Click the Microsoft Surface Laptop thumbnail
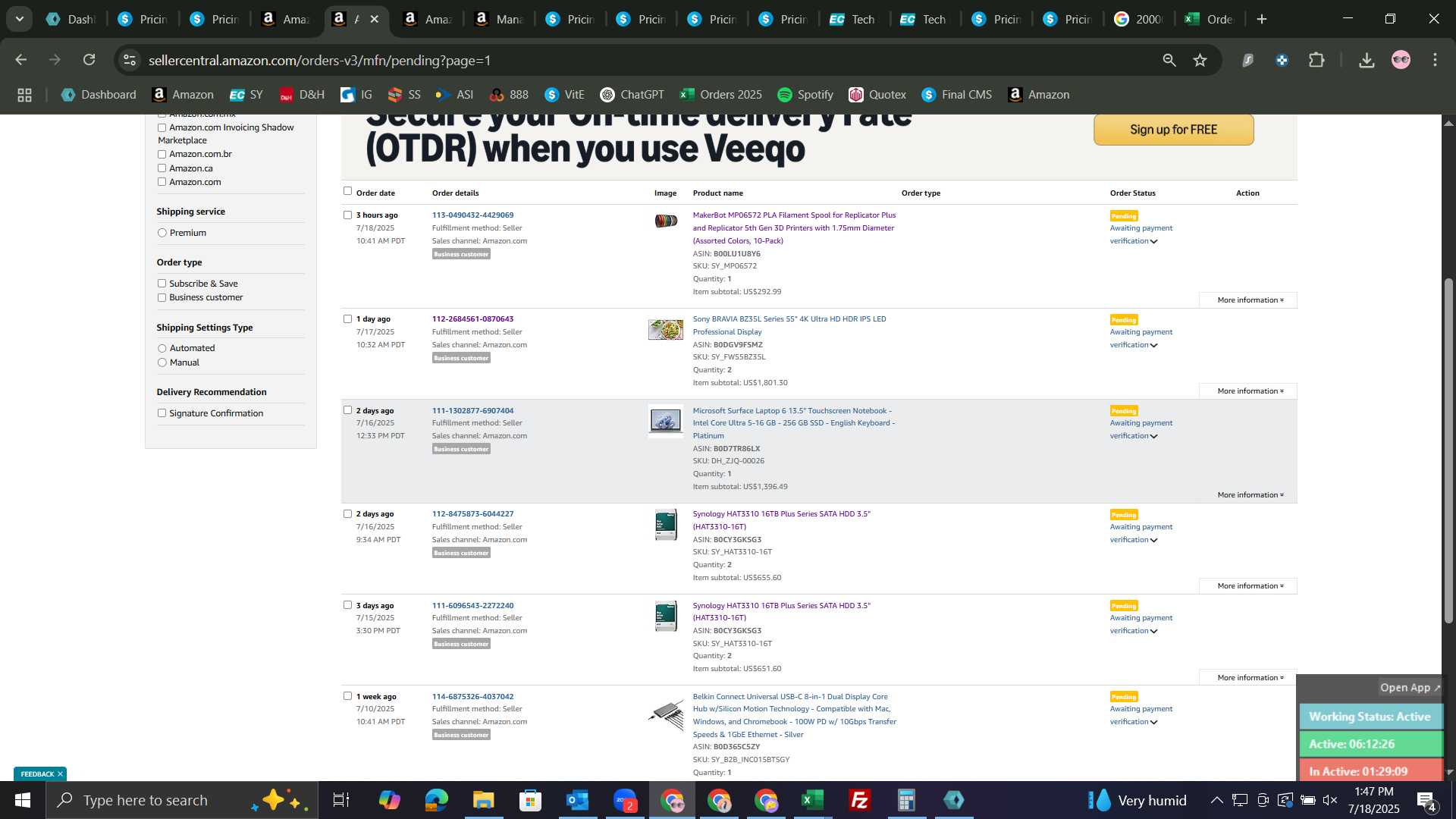Viewport: 1456px width, 819px height. pos(666,421)
